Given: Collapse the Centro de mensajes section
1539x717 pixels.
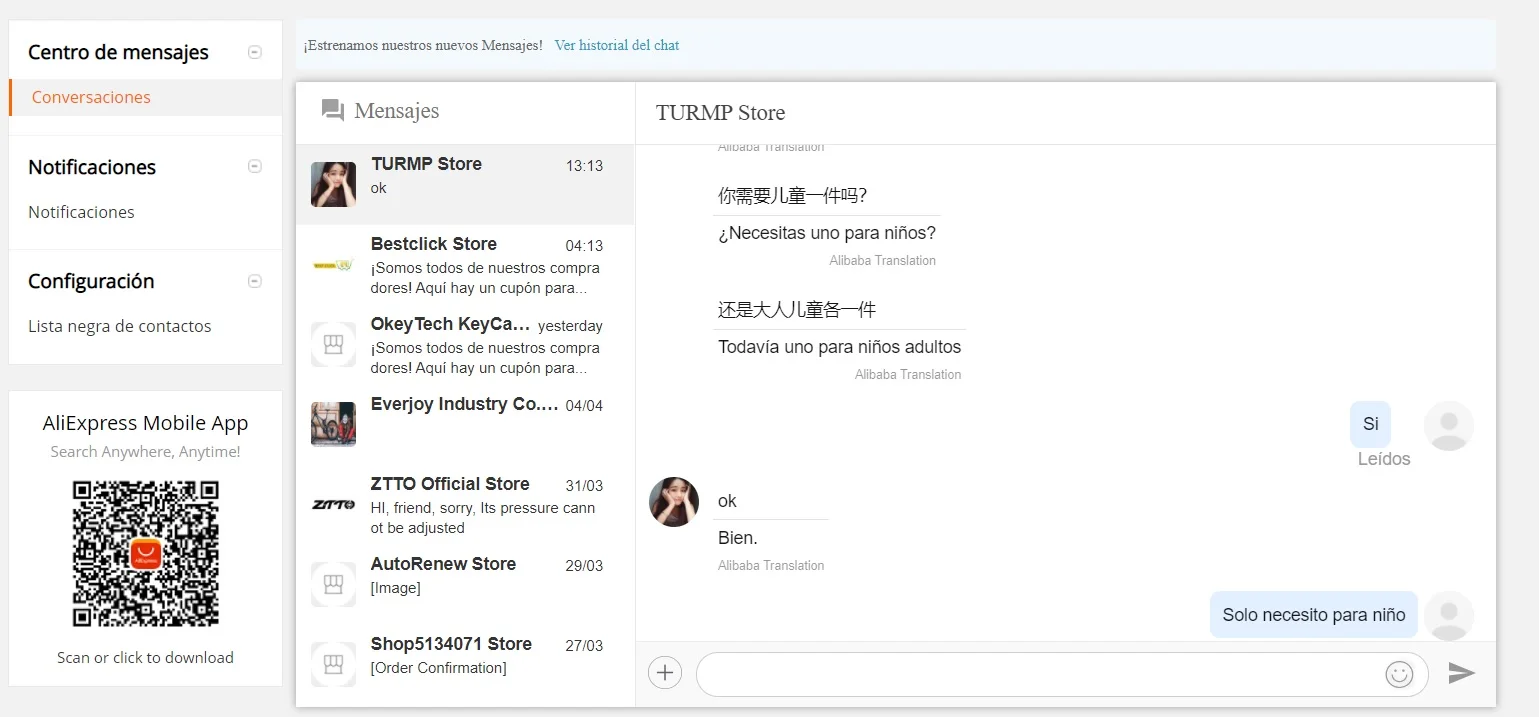Looking at the screenshot, I should [x=255, y=52].
